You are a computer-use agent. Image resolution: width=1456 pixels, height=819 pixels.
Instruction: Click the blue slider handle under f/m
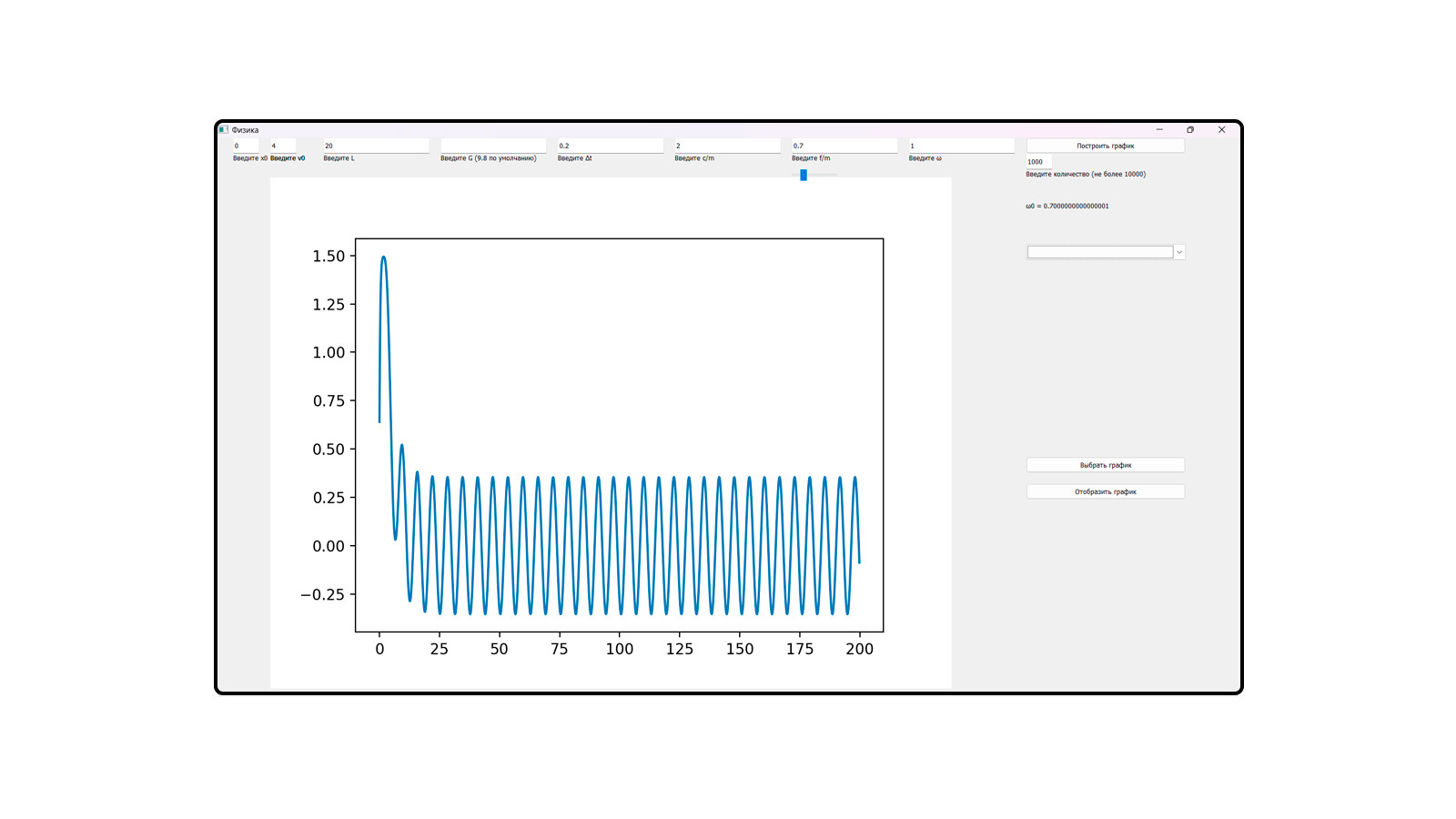(x=804, y=175)
